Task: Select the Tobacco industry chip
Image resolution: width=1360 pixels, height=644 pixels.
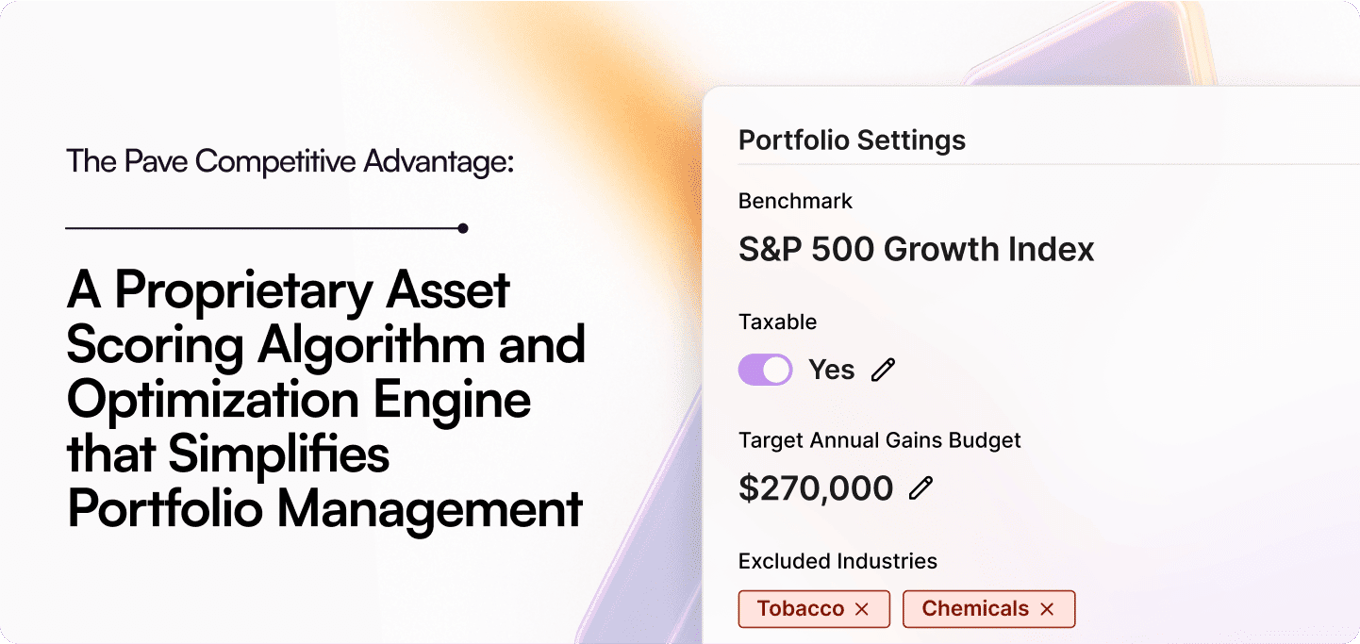Action: pos(814,609)
